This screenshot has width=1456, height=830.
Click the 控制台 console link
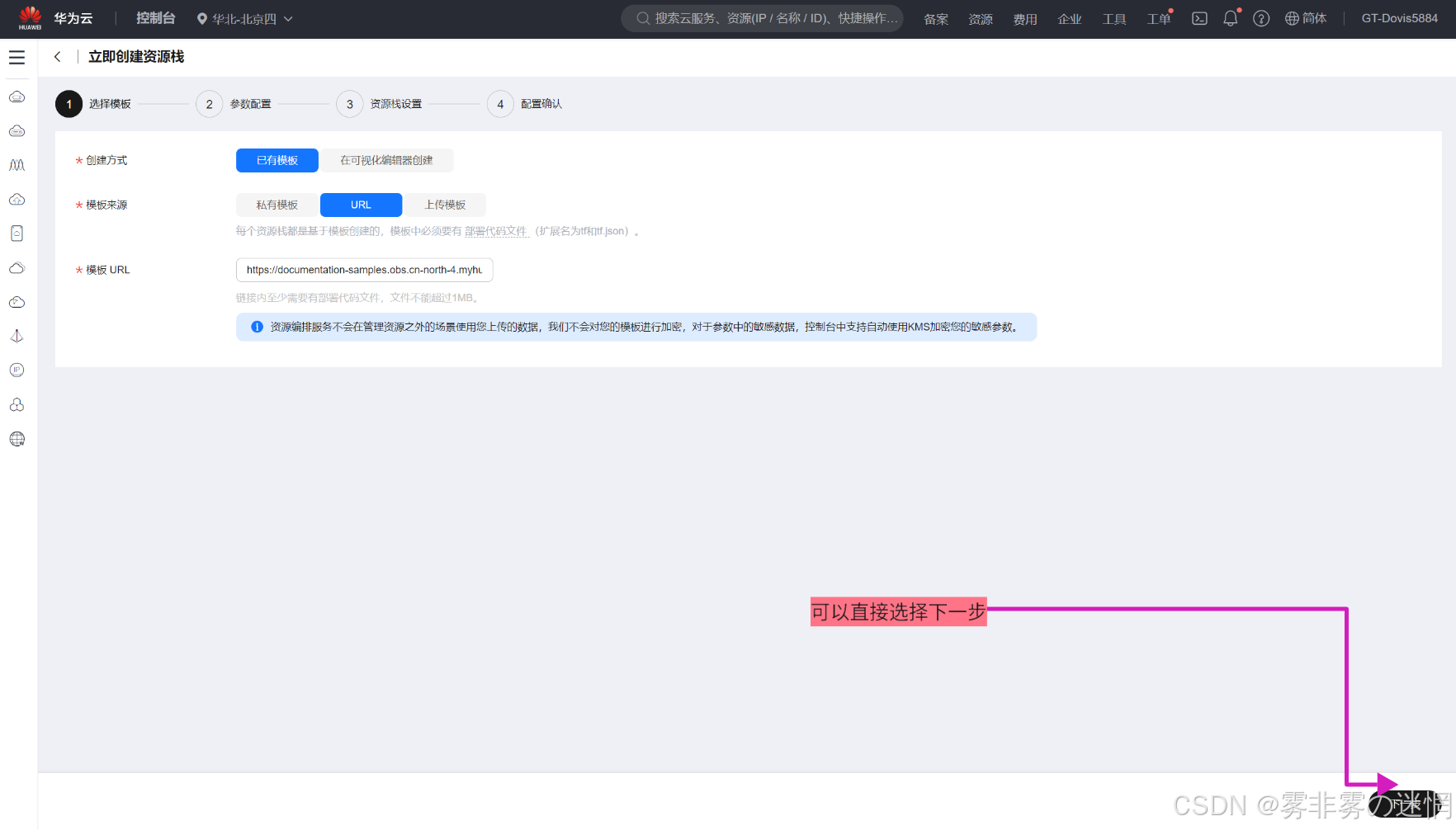point(155,18)
